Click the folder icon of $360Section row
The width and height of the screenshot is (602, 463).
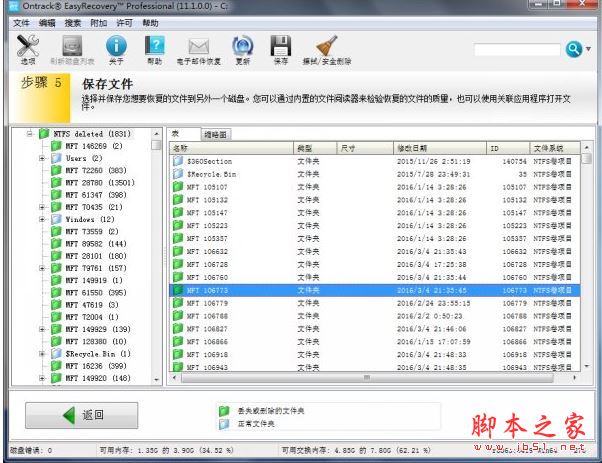coord(178,161)
